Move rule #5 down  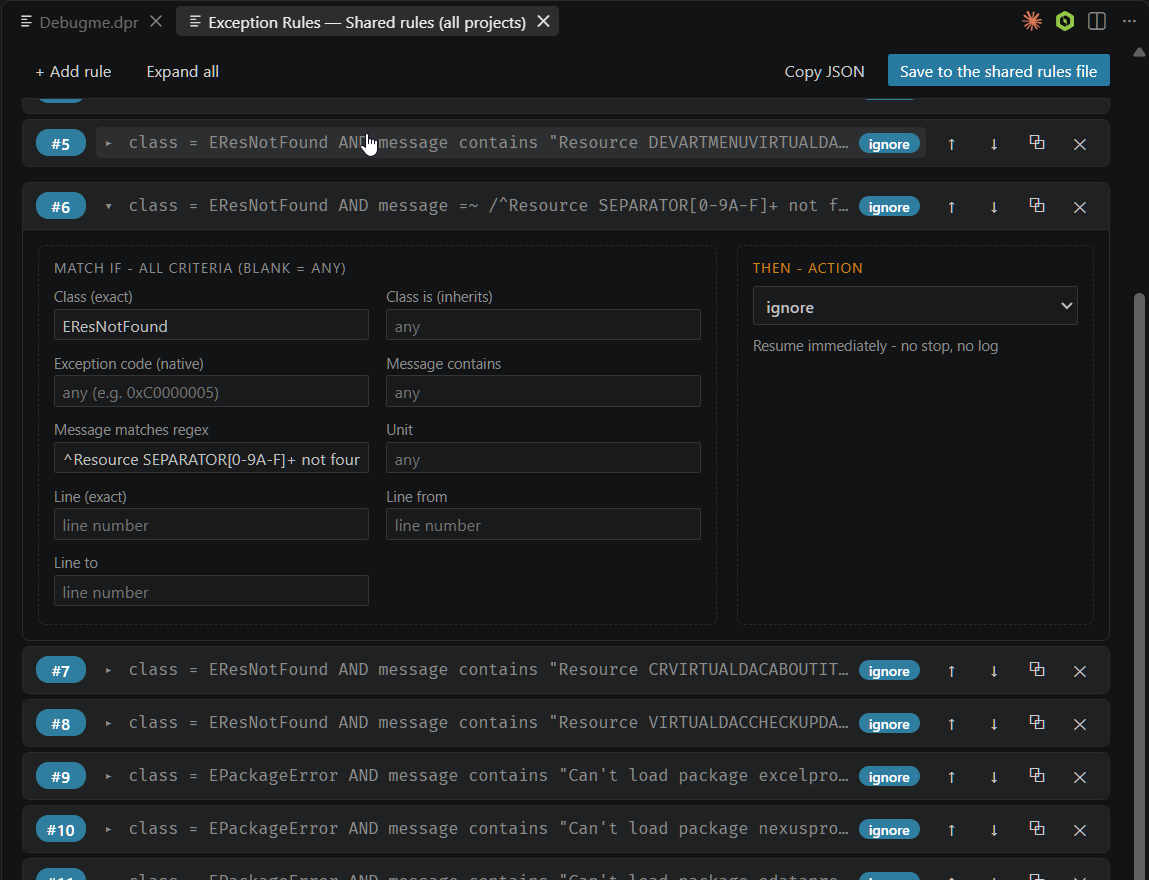tap(994, 144)
